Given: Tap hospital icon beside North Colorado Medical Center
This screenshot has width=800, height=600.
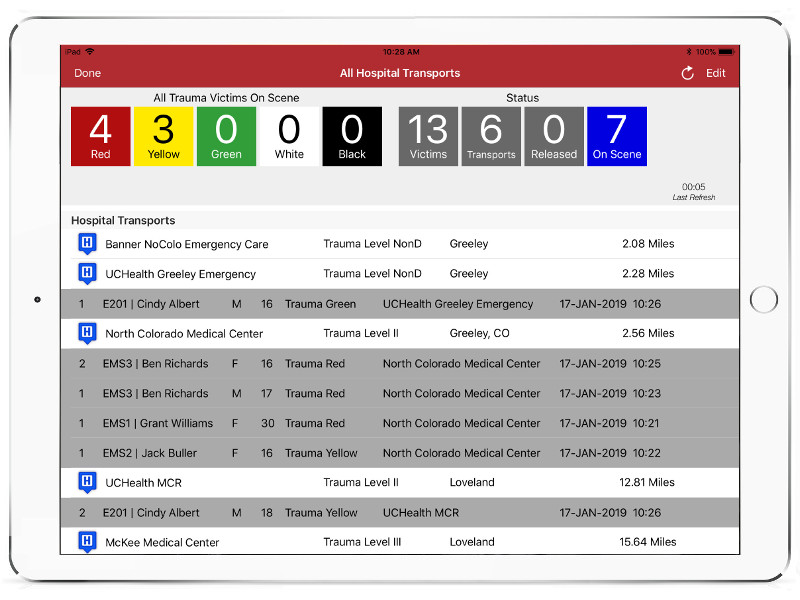Looking at the screenshot, I should point(87,333).
